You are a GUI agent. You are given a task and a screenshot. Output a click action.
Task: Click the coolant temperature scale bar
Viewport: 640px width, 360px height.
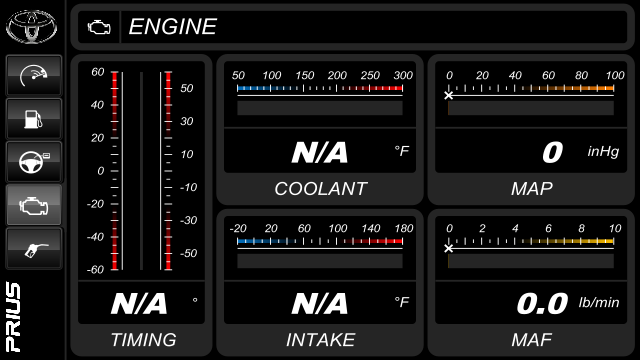pyautogui.click(x=320, y=88)
